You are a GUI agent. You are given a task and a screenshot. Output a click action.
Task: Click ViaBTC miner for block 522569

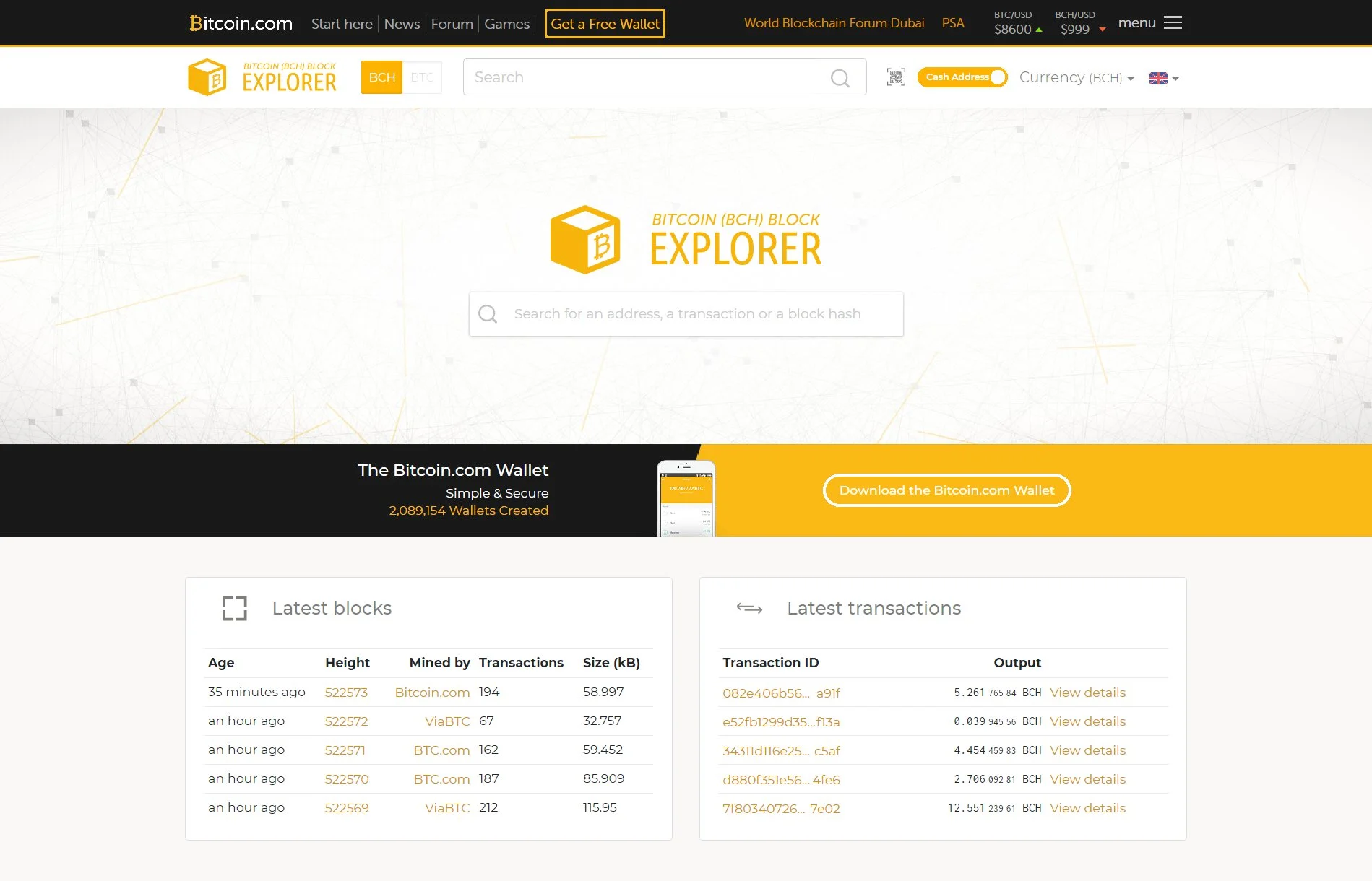(447, 808)
